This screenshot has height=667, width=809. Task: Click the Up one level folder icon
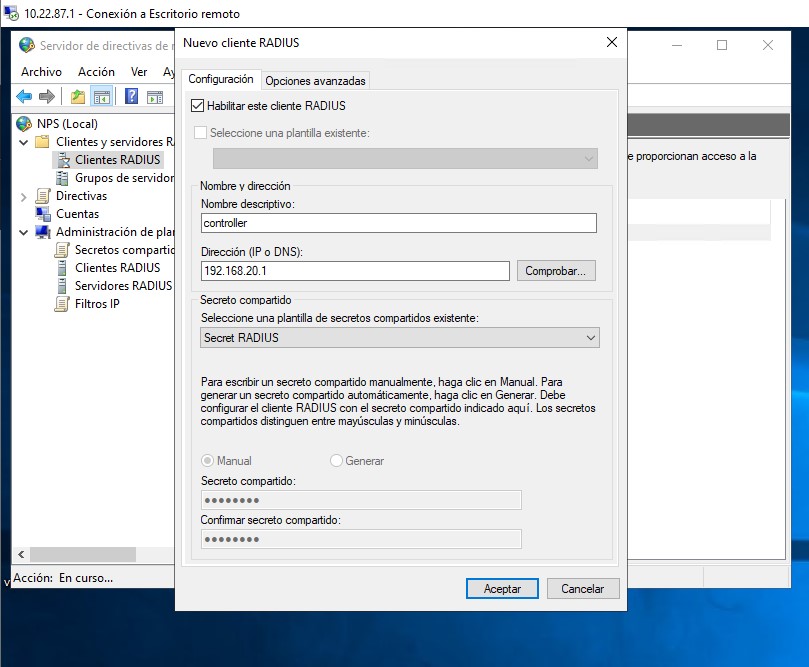[78, 96]
